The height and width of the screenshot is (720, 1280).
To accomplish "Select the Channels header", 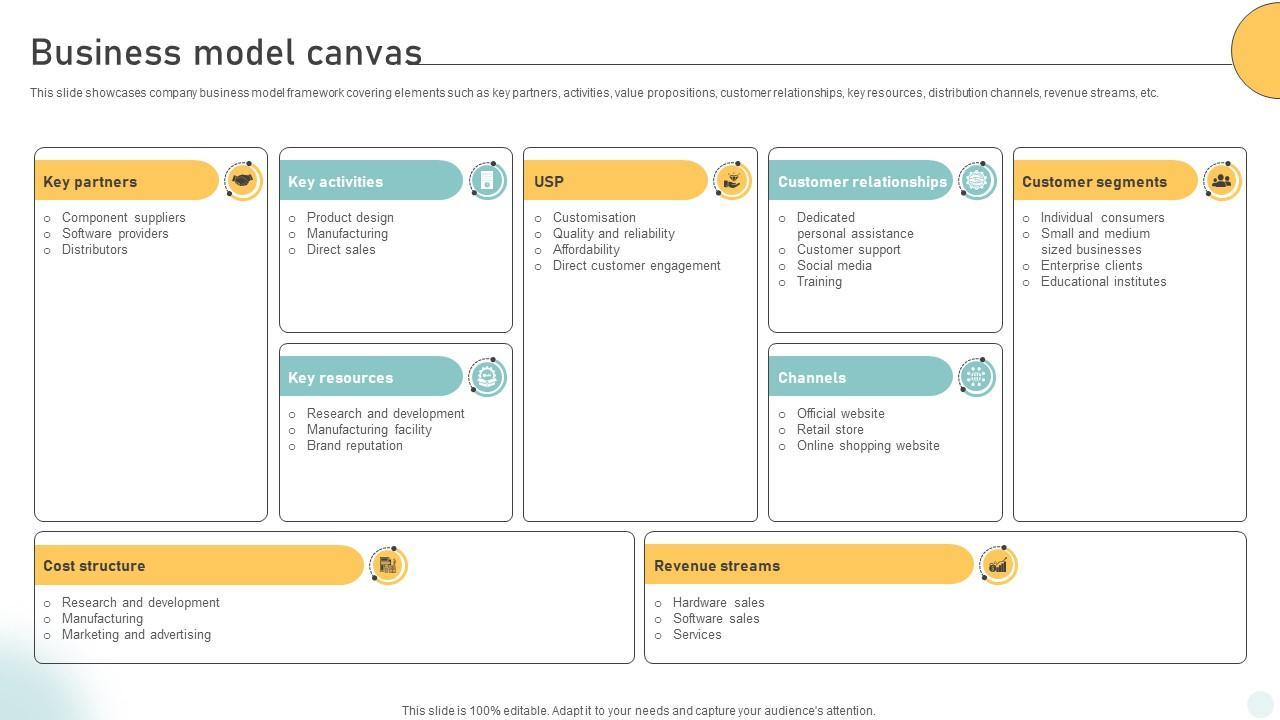I will tap(861, 377).
